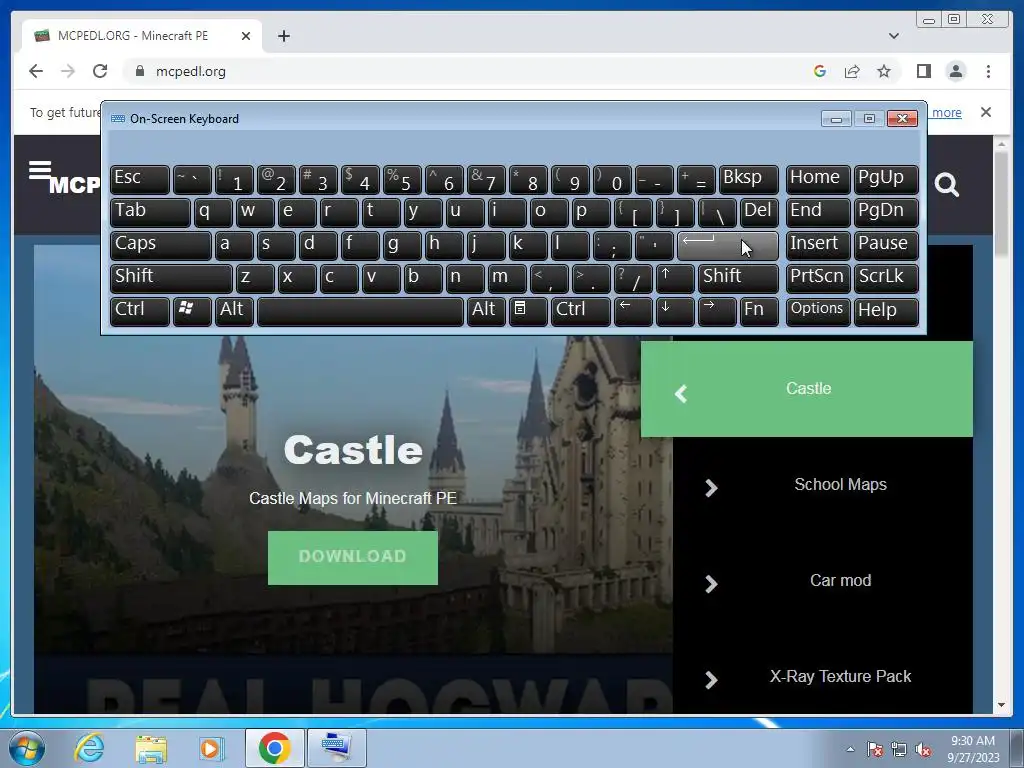The width and height of the screenshot is (1024, 768).
Task: Select the MCPEDL.ORG - Minecraft PE tab
Action: click(x=142, y=36)
